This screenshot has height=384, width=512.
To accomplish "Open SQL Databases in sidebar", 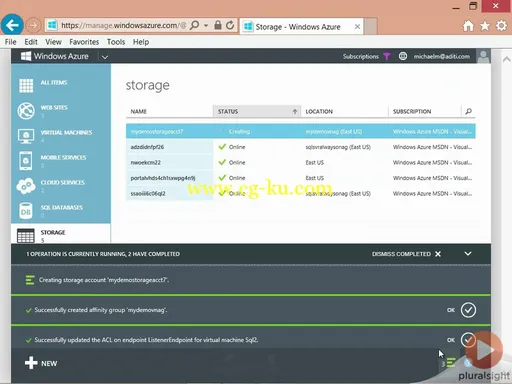I will 61,210.
